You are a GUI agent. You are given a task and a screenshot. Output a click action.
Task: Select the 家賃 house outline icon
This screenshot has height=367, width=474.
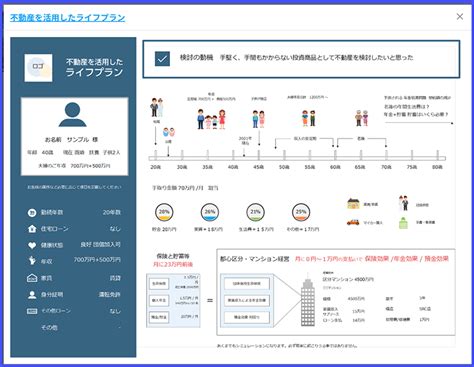[32, 278]
